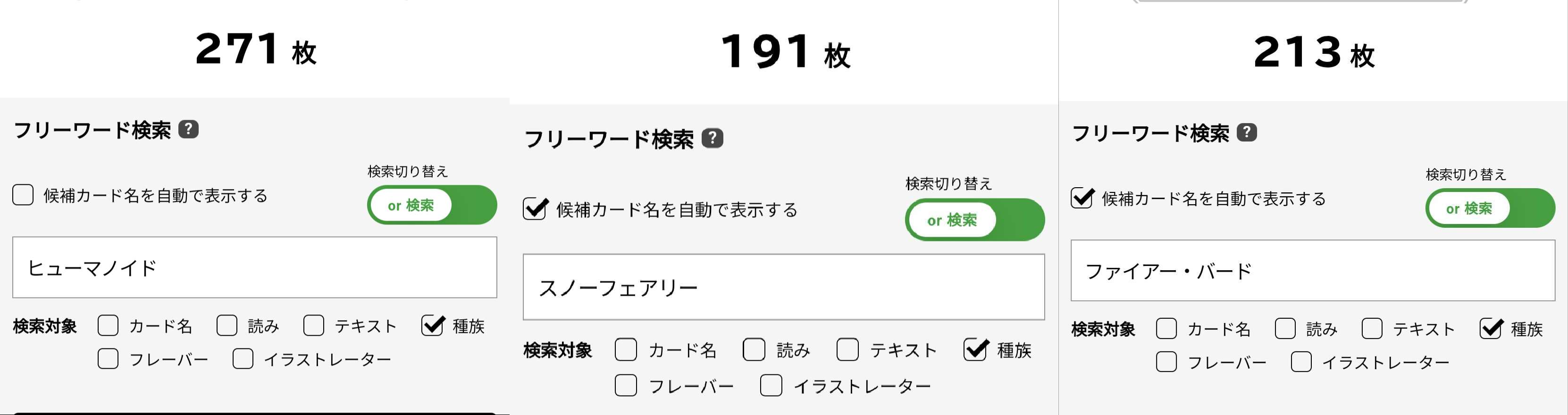Check イラストレーター below the スノーフェアリー field
The width and height of the screenshot is (1568, 415).
(771, 386)
